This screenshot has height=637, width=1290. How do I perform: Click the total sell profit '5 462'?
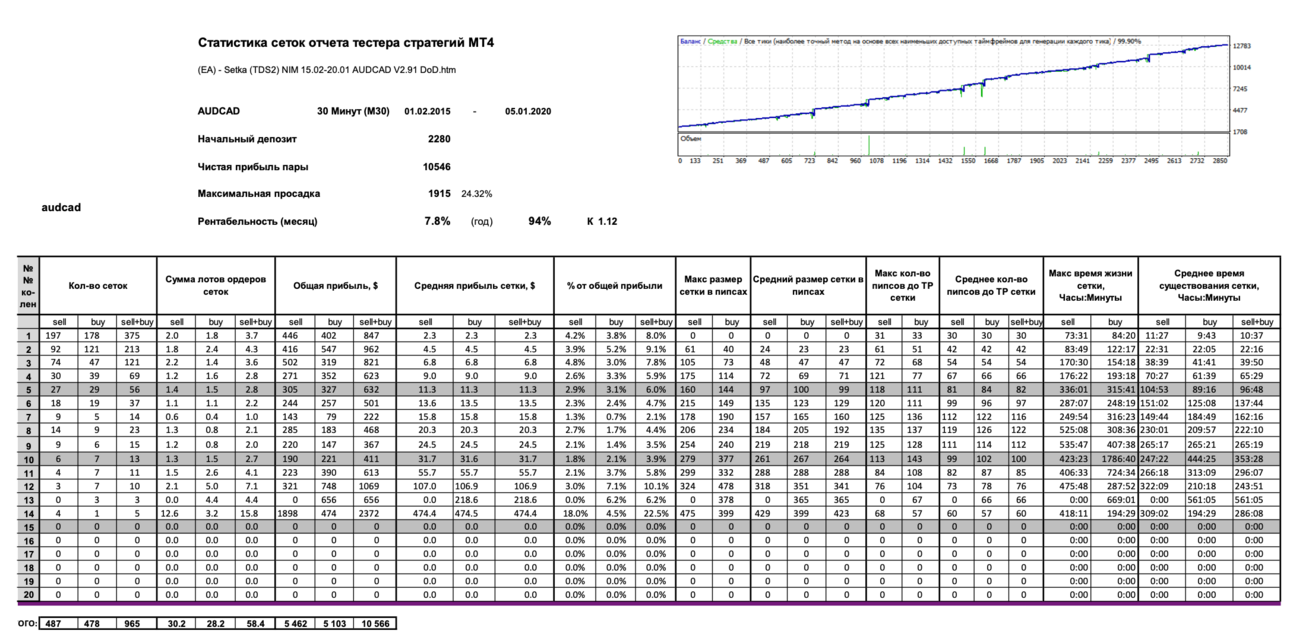tap(296, 623)
